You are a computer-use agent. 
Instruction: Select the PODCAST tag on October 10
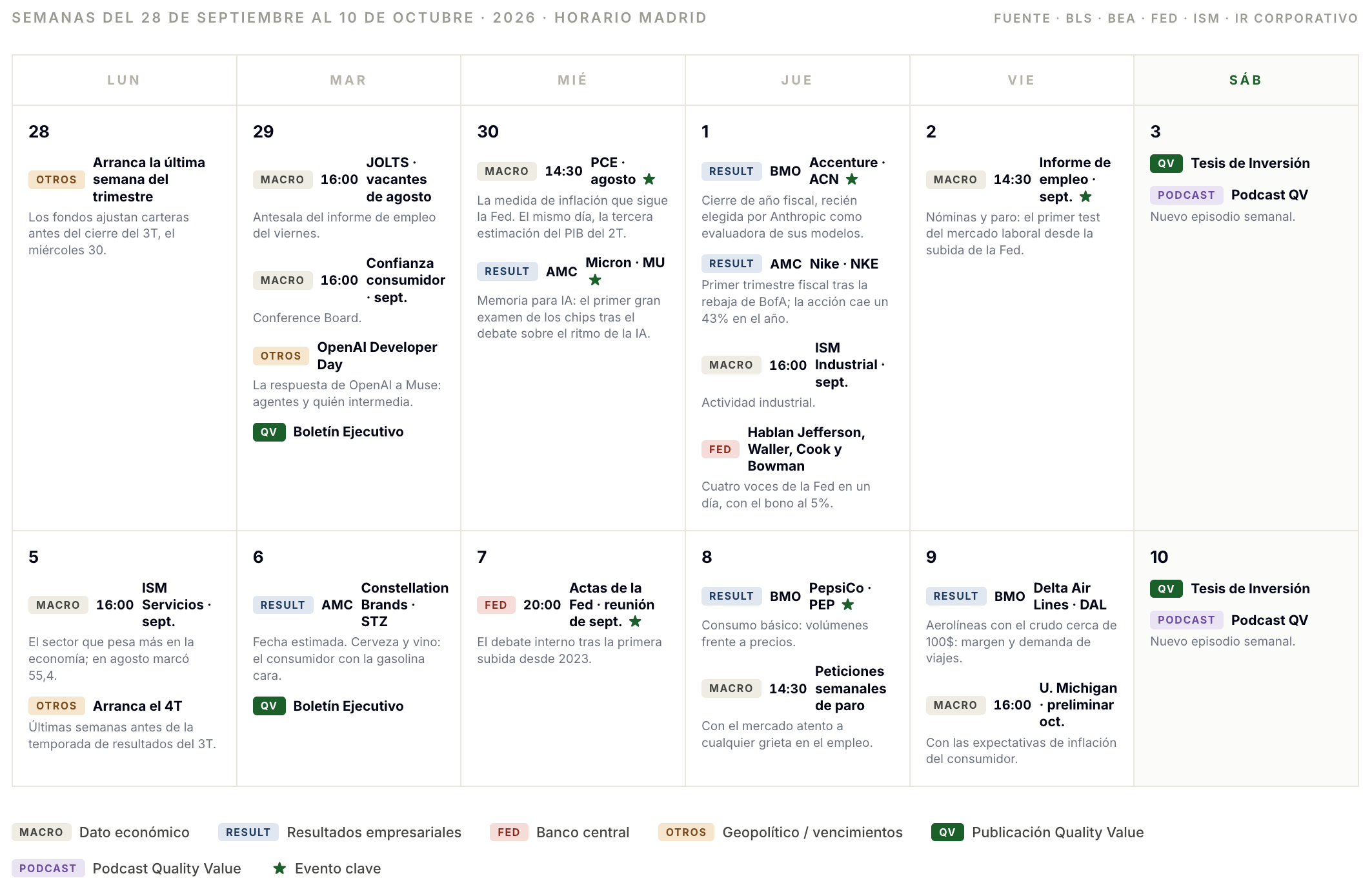point(1186,620)
